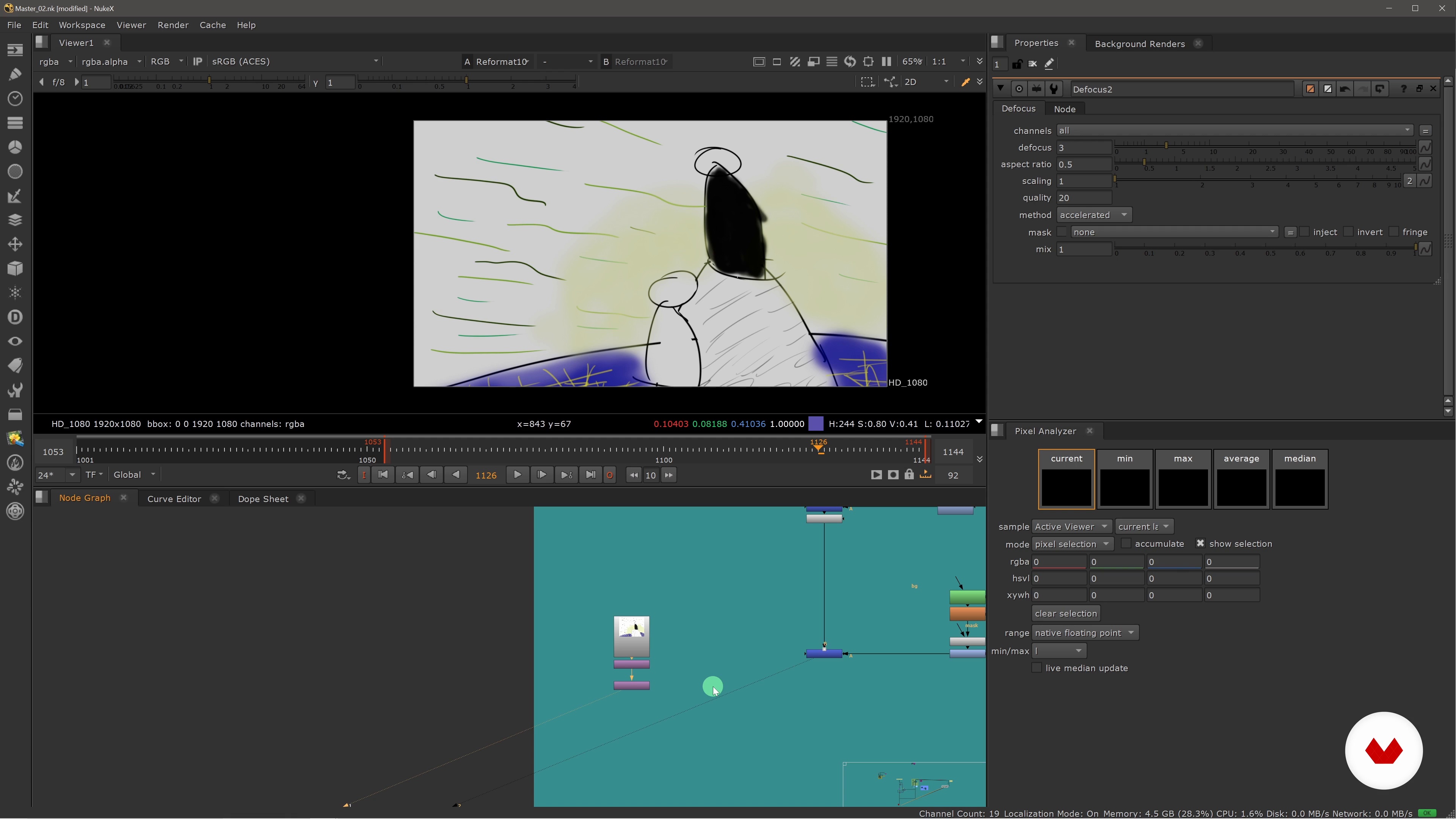Open the Particles nodes toolbar menu
Viewport: 1456px width, 819px height.
[15, 293]
